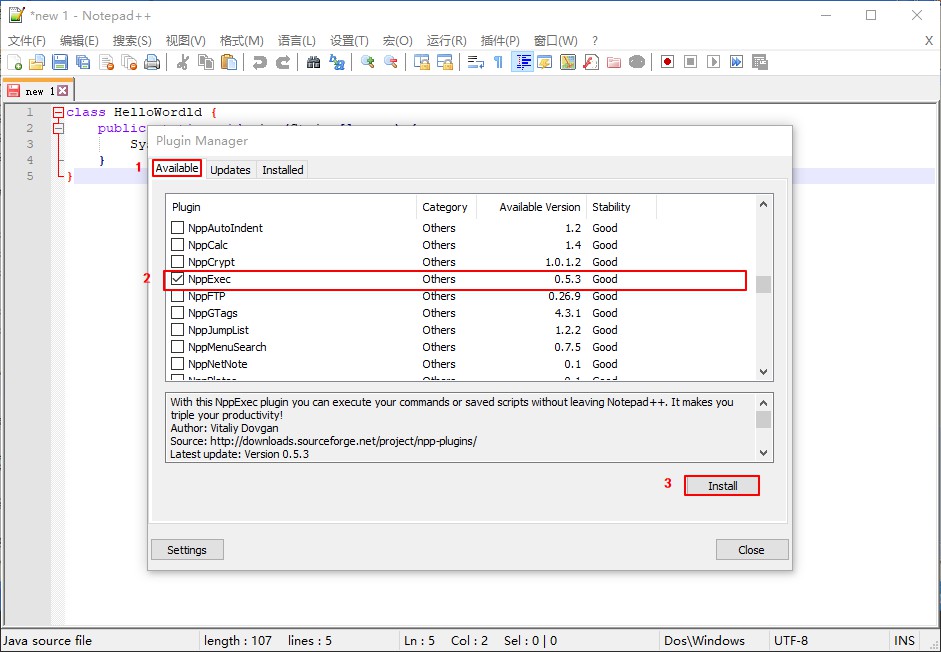Screen dimensions: 941x652
Task: Open the 文件(F) menu
Action: [27, 40]
